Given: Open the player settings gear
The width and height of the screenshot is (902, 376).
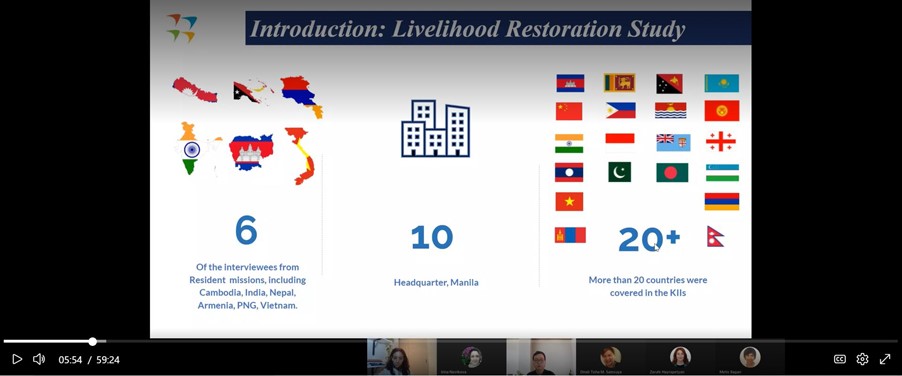Looking at the screenshot, I should tap(862, 359).
